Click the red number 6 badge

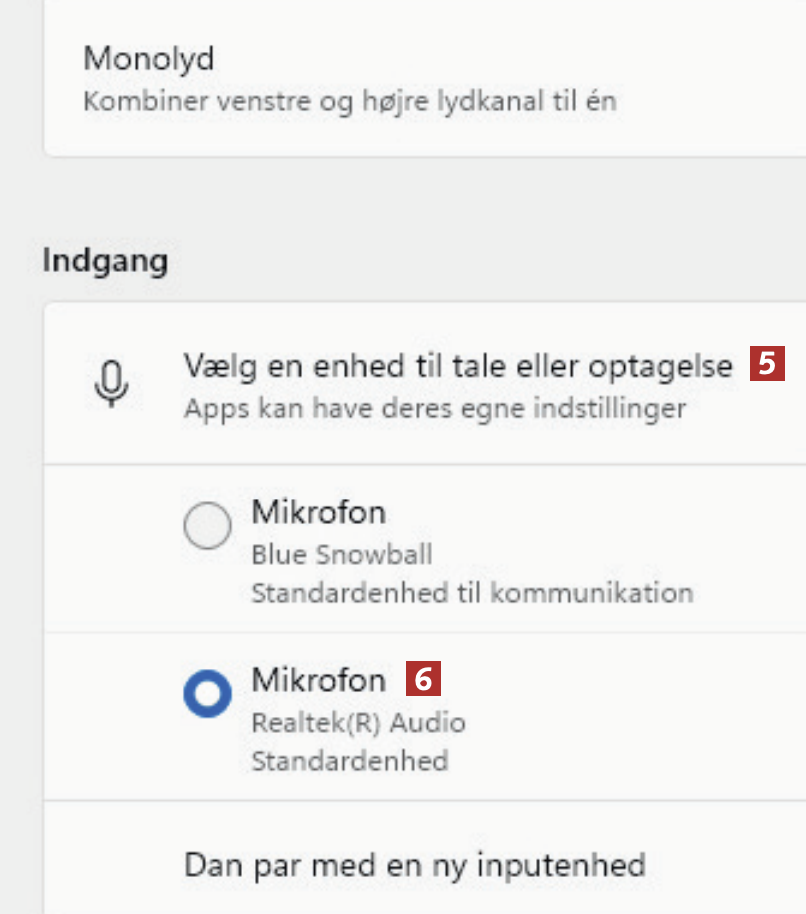click(x=423, y=680)
